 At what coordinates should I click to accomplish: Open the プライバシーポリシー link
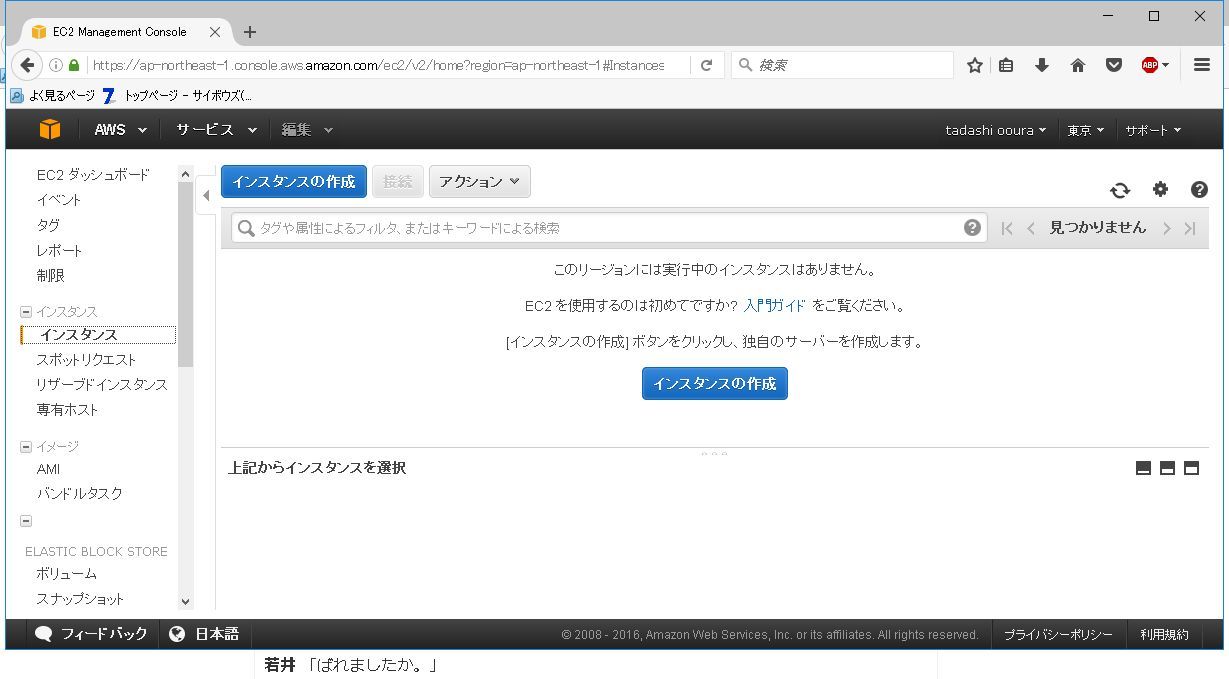[1058, 635]
